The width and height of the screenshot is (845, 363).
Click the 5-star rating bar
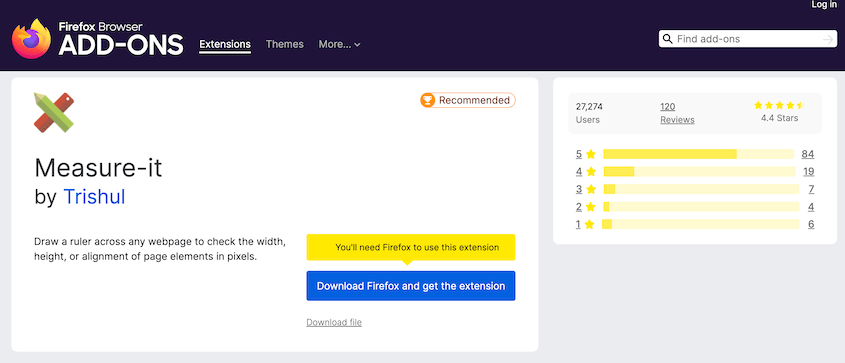coord(698,154)
